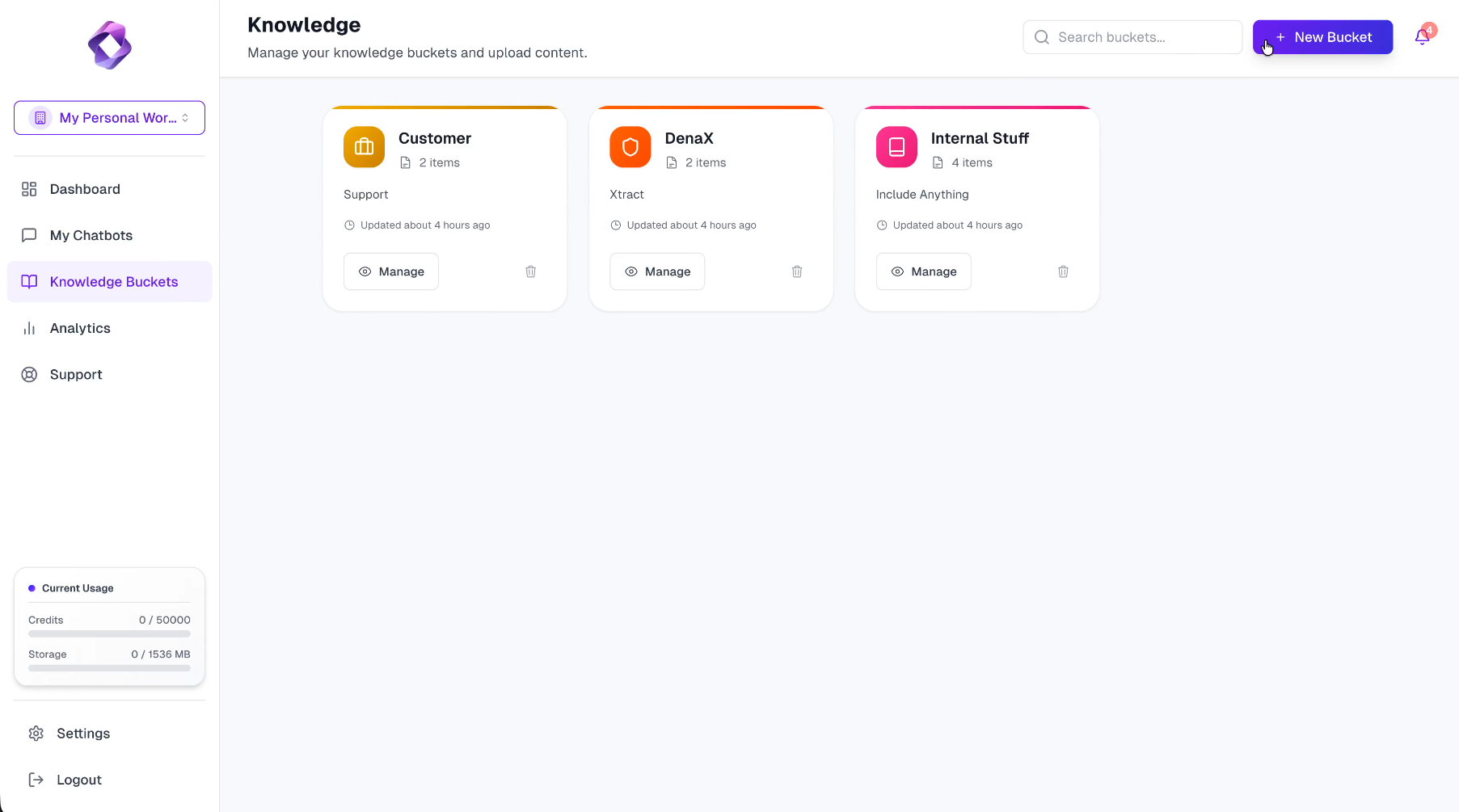Open Analytics via the chart icon
Image resolution: width=1459 pixels, height=812 pixels.
click(29, 328)
